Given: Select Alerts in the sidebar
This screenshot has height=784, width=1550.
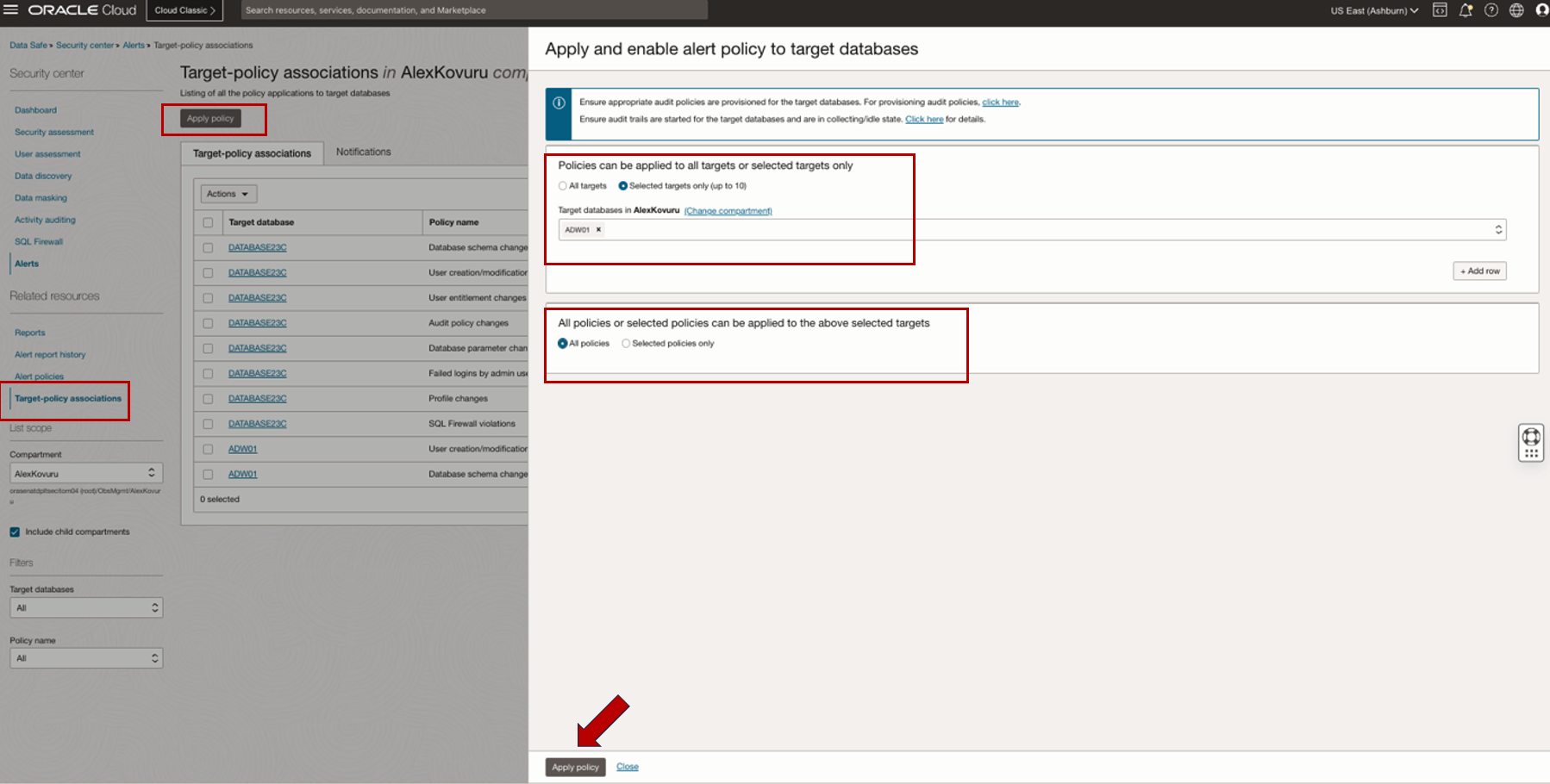Looking at the screenshot, I should click(27, 264).
